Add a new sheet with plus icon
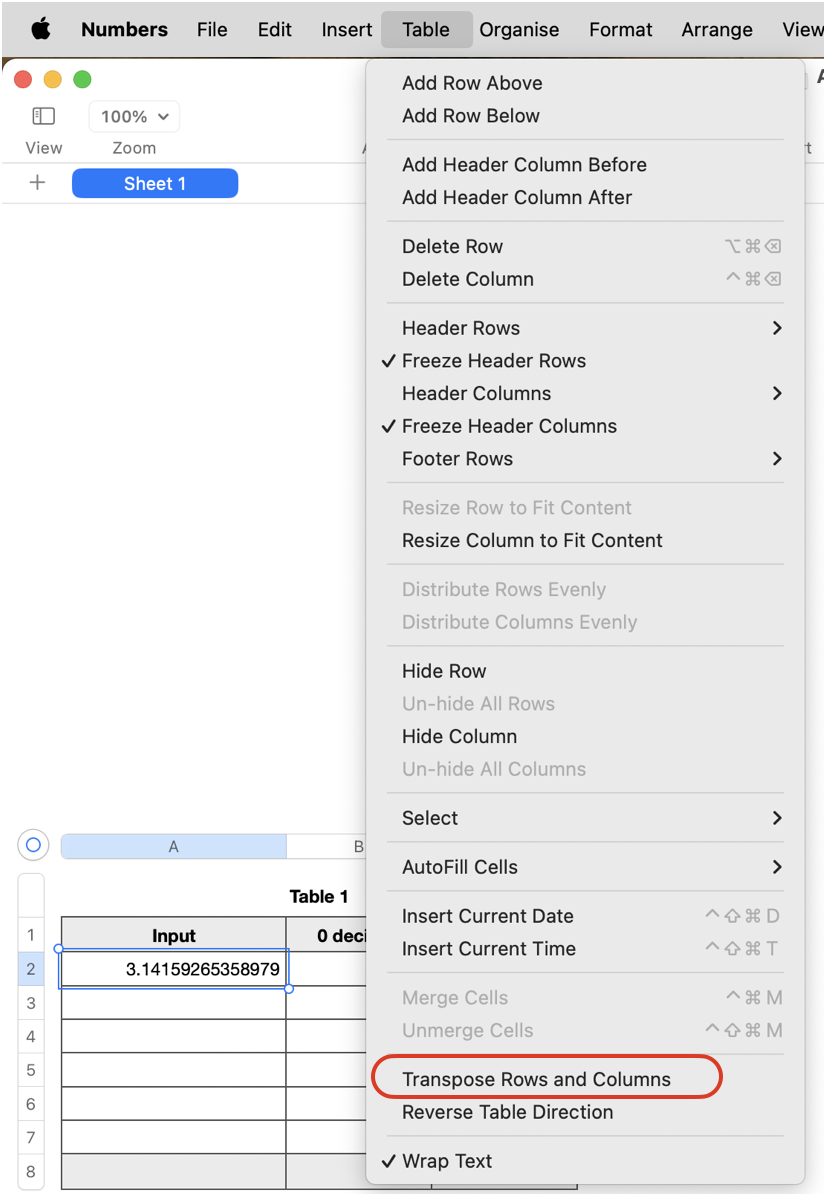830x1194 pixels. point(37,183)
